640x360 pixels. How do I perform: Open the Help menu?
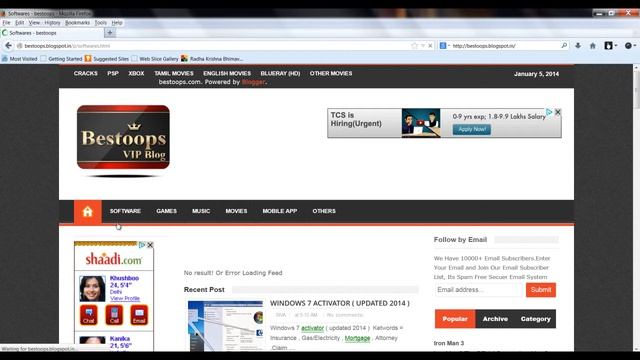117,23
